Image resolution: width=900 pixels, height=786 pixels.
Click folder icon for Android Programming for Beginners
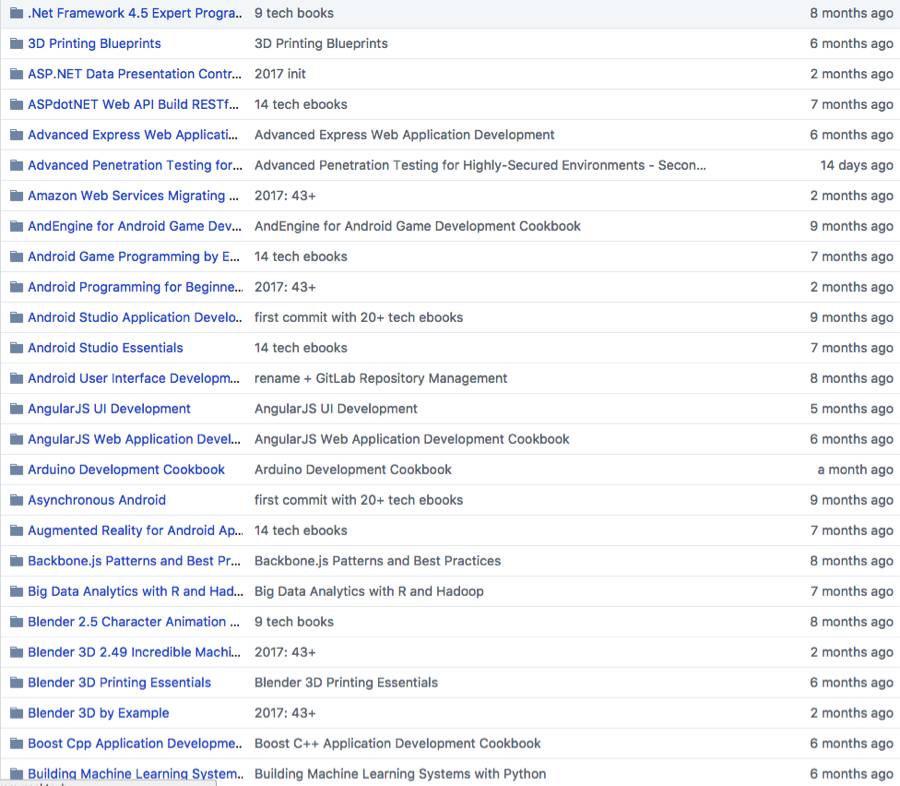coord(17,287)
